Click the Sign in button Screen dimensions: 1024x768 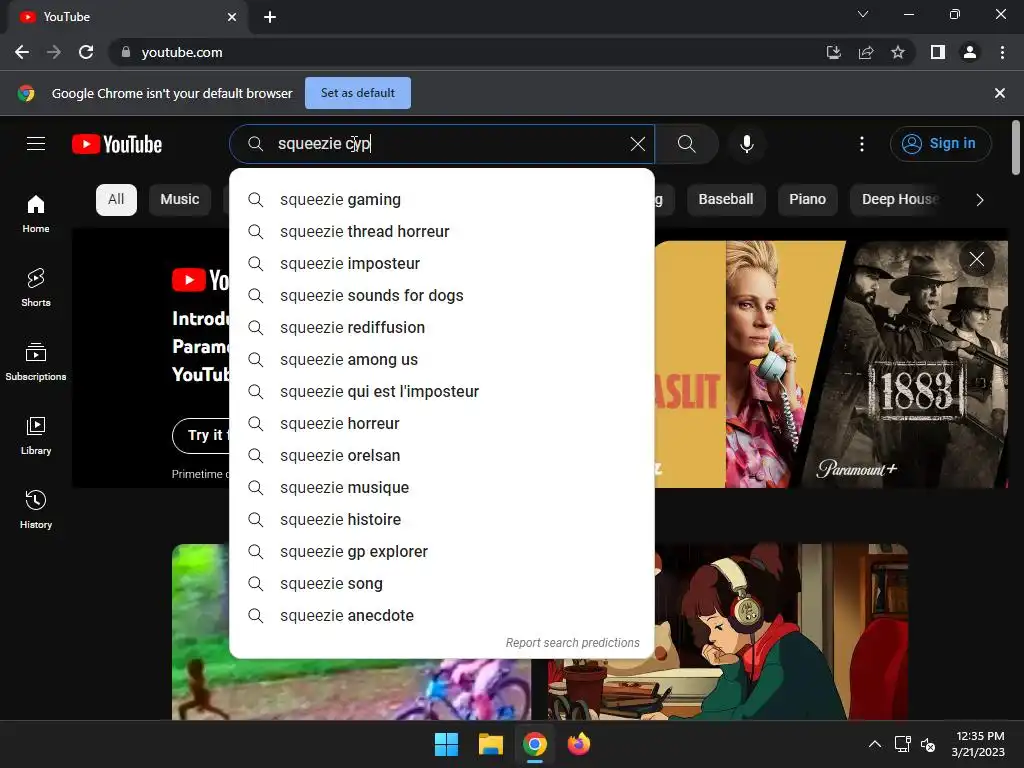coord(940,144)
